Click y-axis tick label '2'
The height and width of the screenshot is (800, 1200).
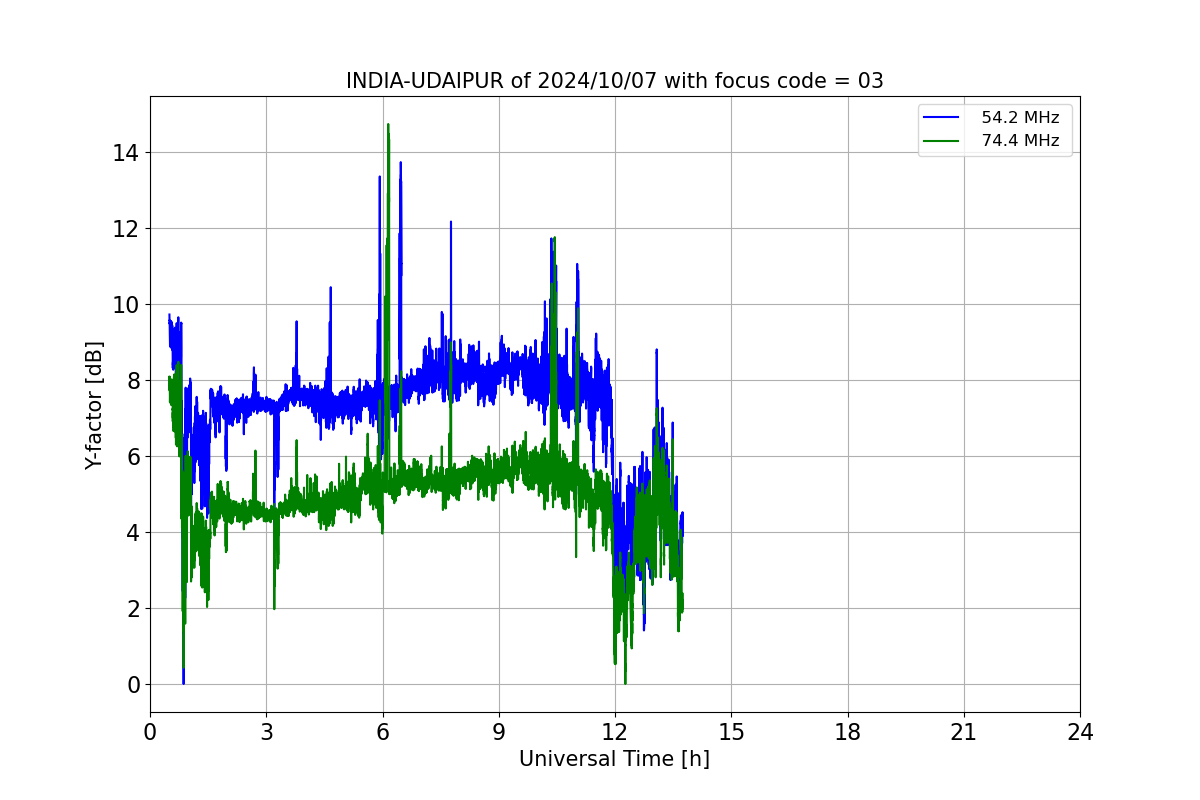[x=133, y=609]
